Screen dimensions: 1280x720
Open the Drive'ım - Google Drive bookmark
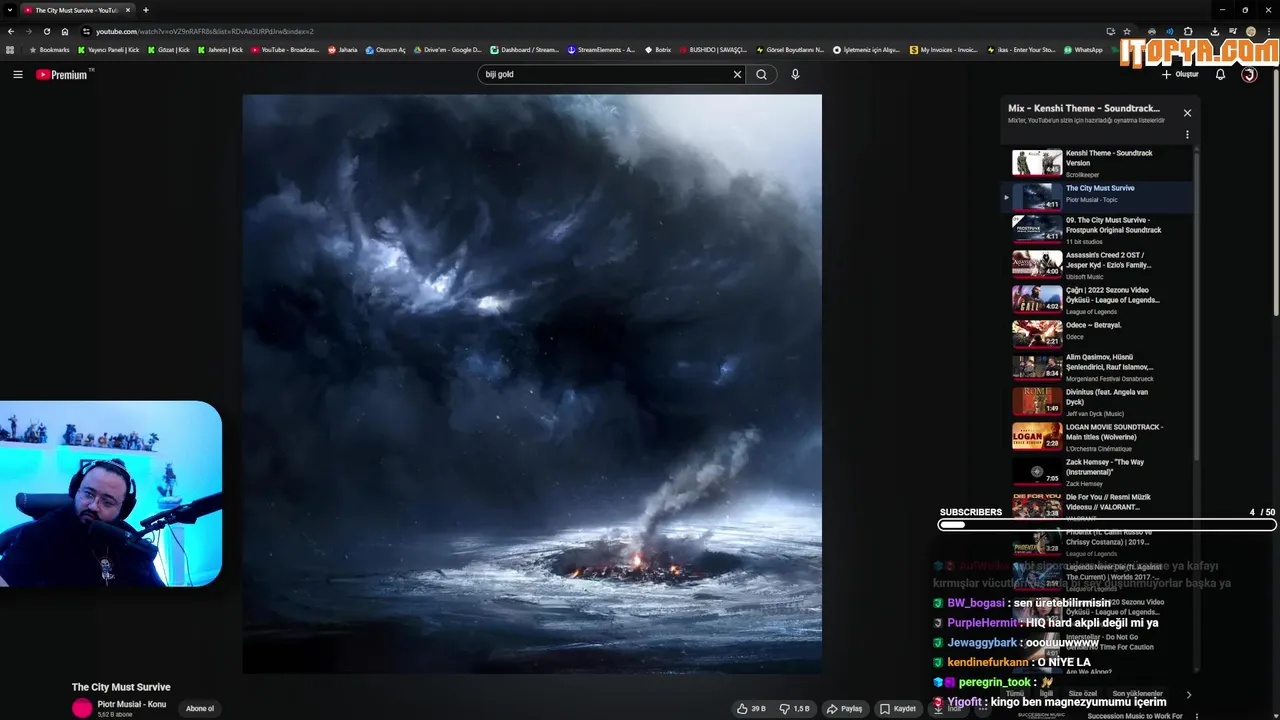click(x=448, y=49)
